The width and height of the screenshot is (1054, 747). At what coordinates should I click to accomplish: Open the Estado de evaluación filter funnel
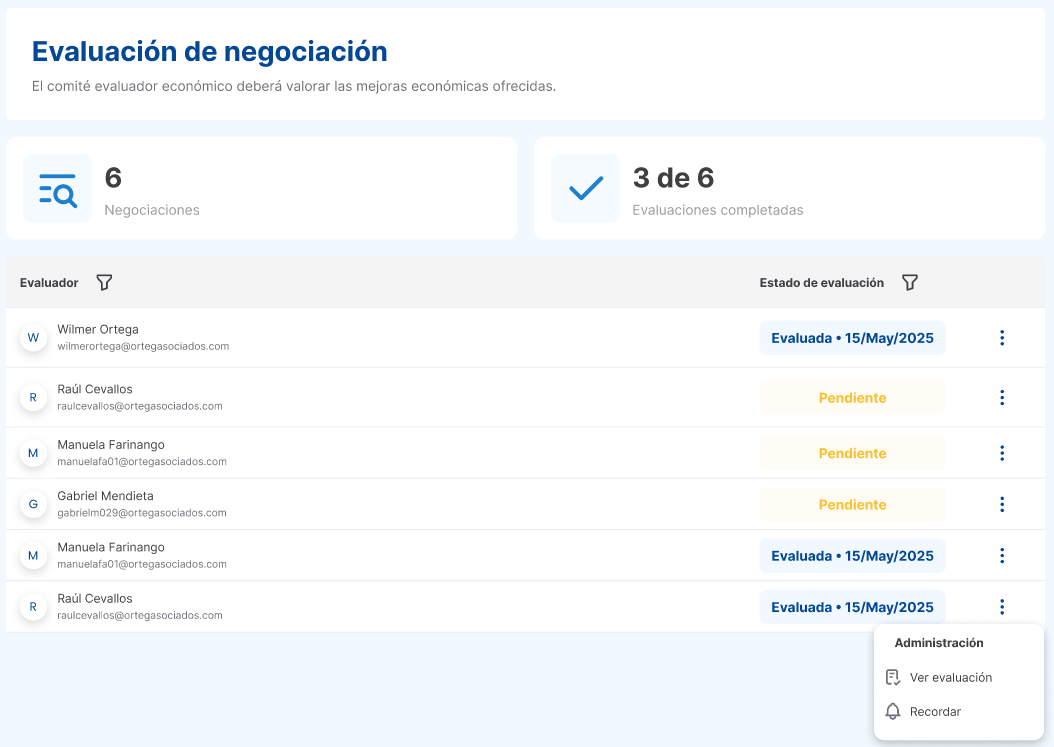(910, 282)
